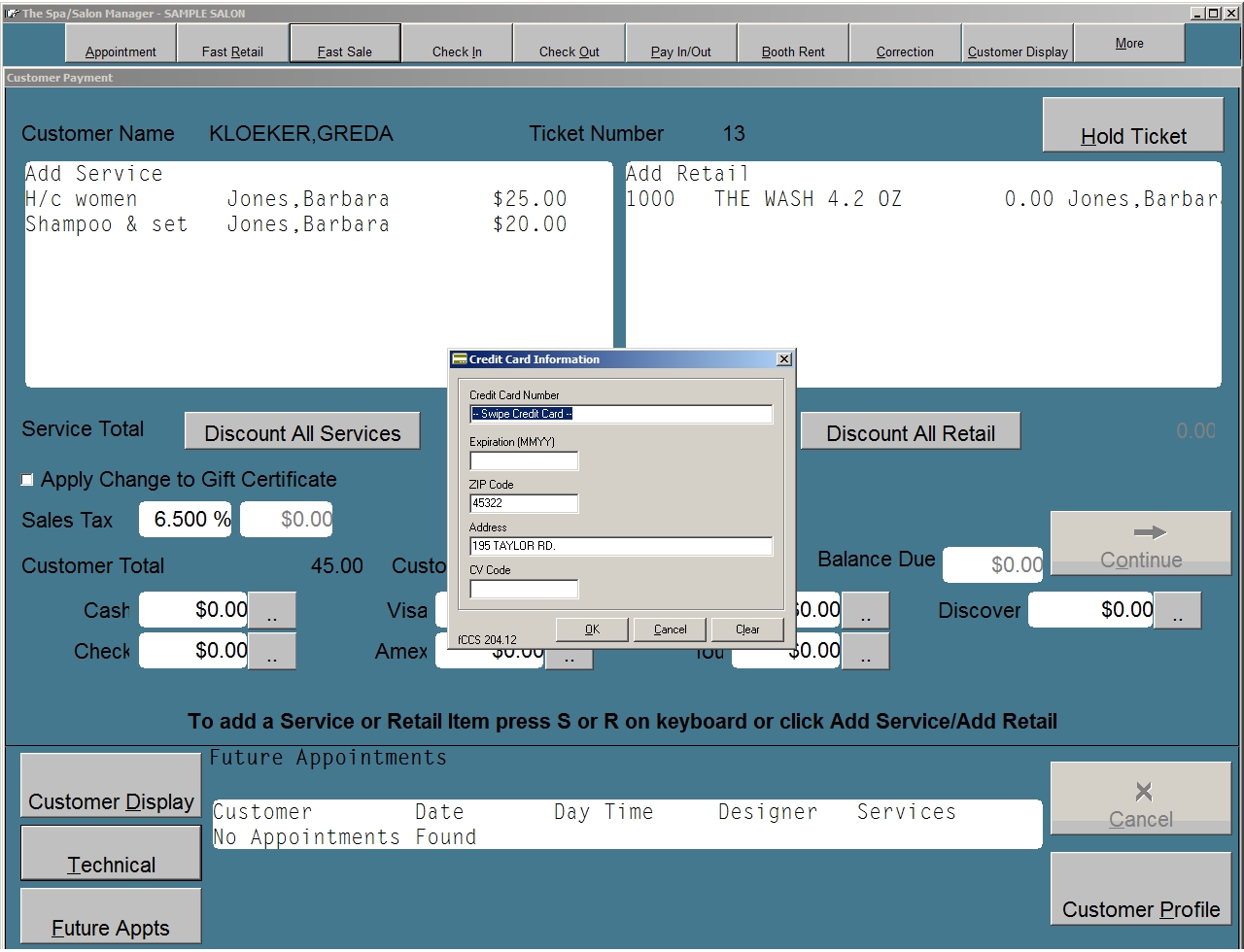Click the ZIP Code field in dialog
This screenshot has width=1244, height=952.
pyautogui.click(x=524, y=503)
